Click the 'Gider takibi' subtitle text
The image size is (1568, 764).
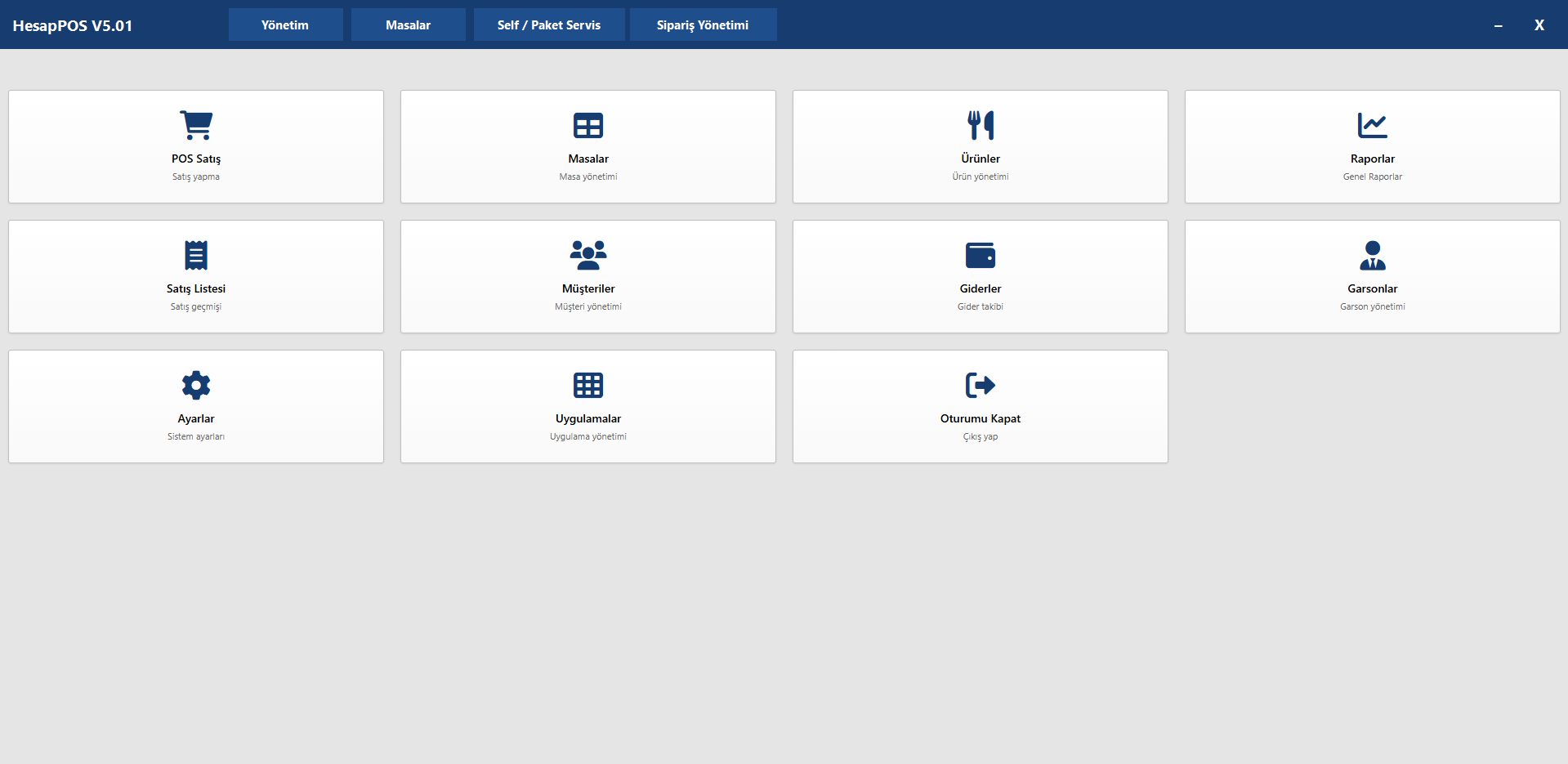(x=981, y=306)
